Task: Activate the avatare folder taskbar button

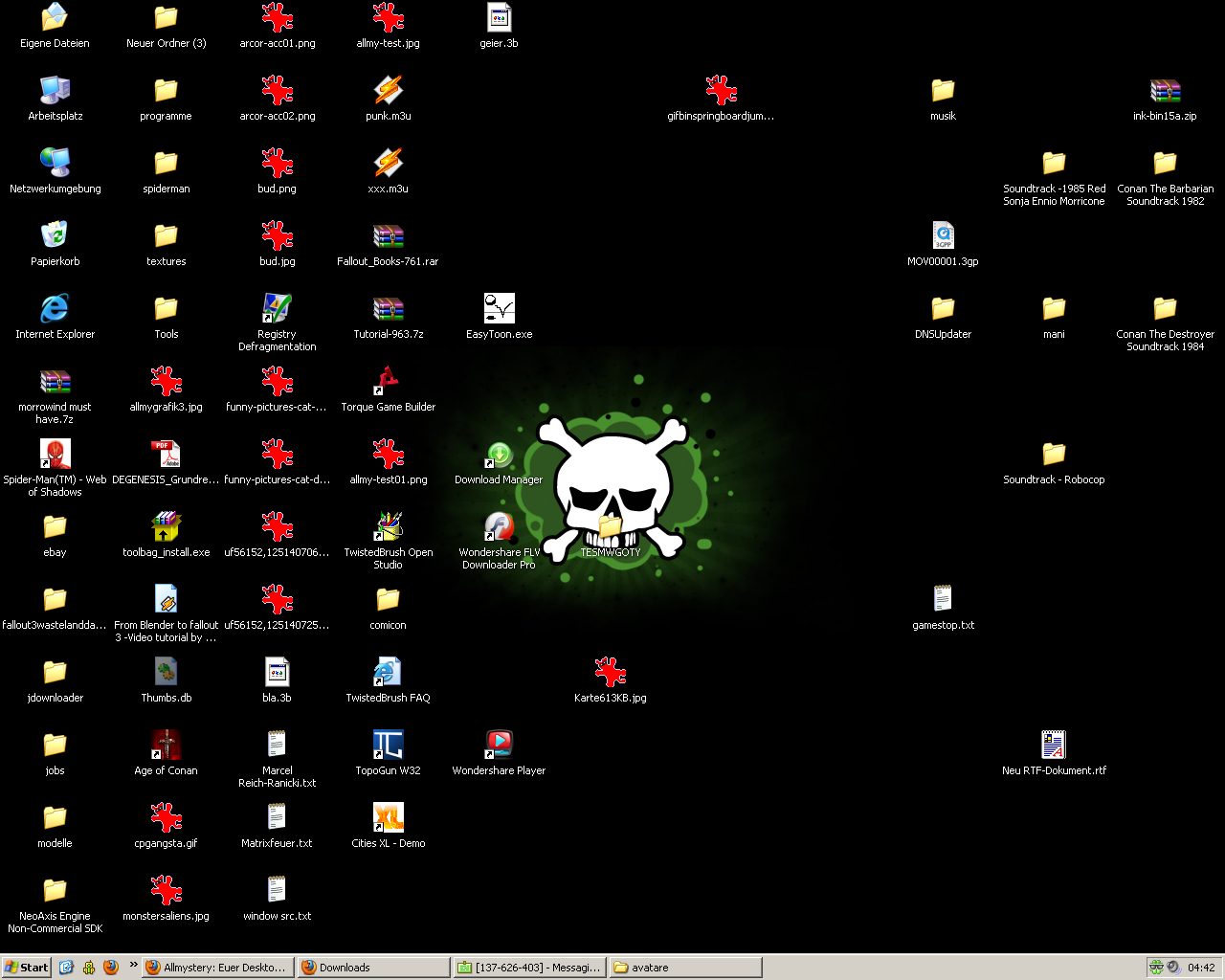Action: (x=684, y=968)
